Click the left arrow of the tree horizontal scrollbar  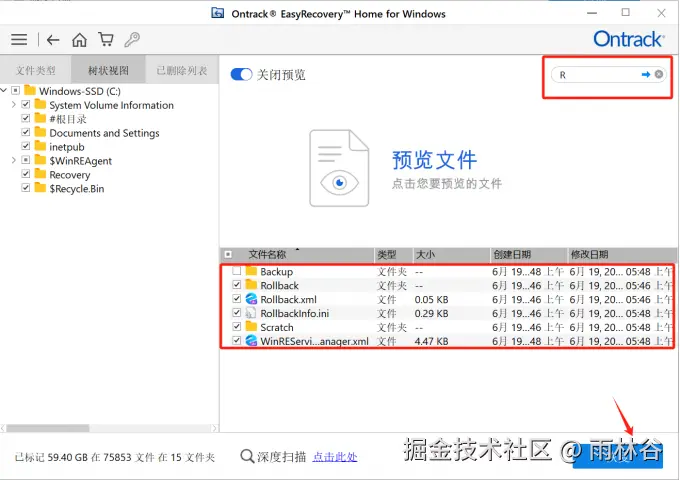[x=3, y=428]
